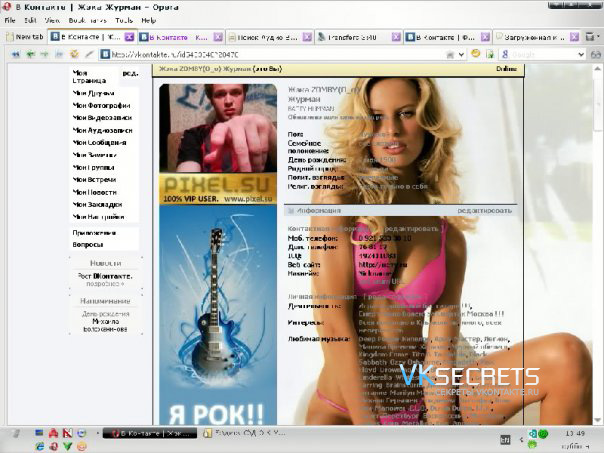The width and height of the screenshot is (604, 453).
Task: Click the profile photo of man pointing
Action: (218, 128)
